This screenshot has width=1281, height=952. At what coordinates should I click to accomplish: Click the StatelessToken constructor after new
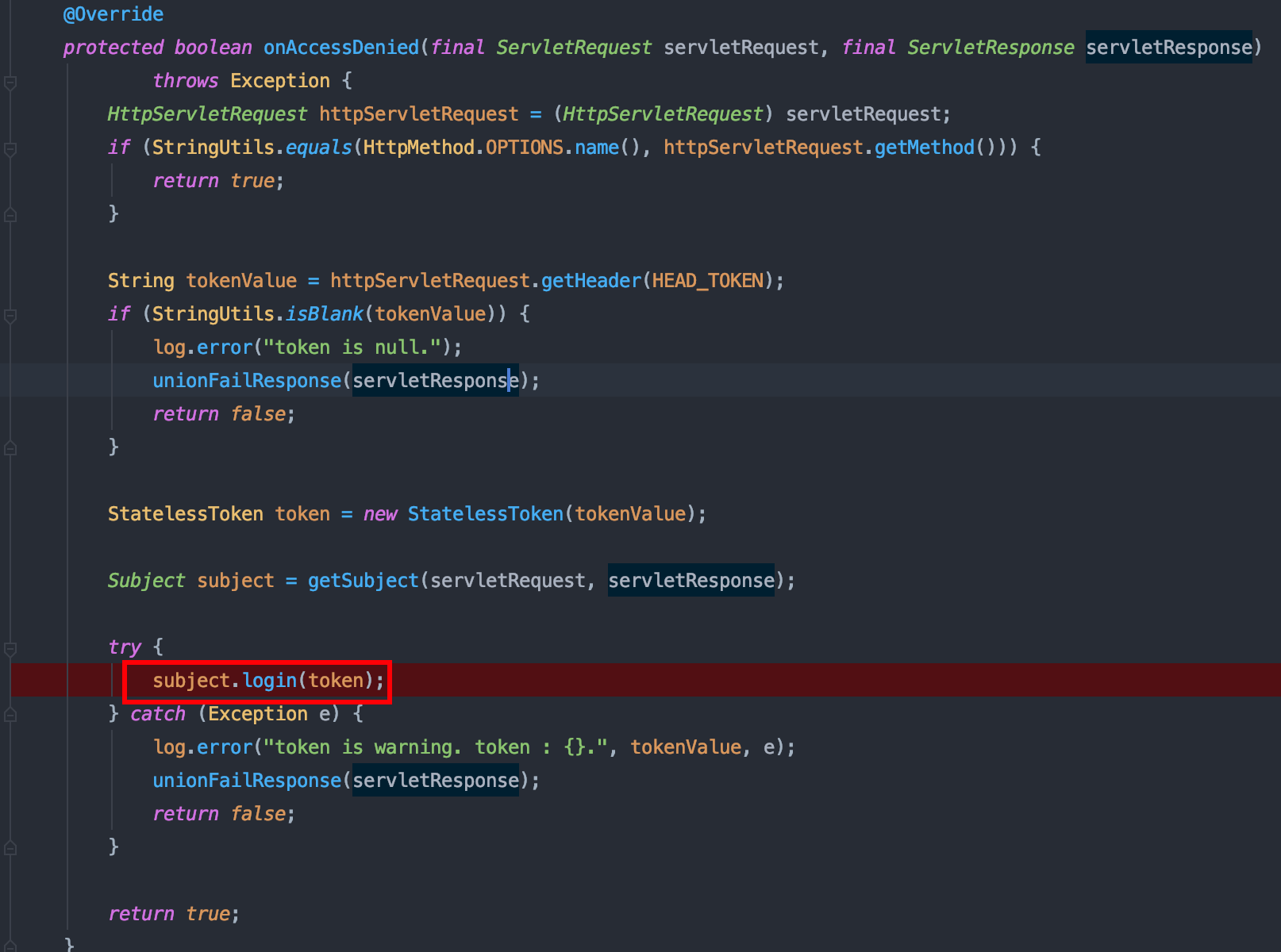tap(485, 514)
